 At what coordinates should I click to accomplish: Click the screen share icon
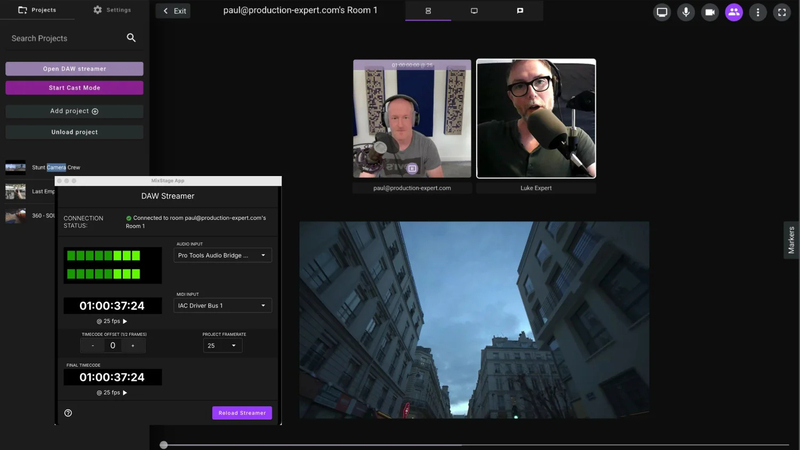(x=662, y=12)
